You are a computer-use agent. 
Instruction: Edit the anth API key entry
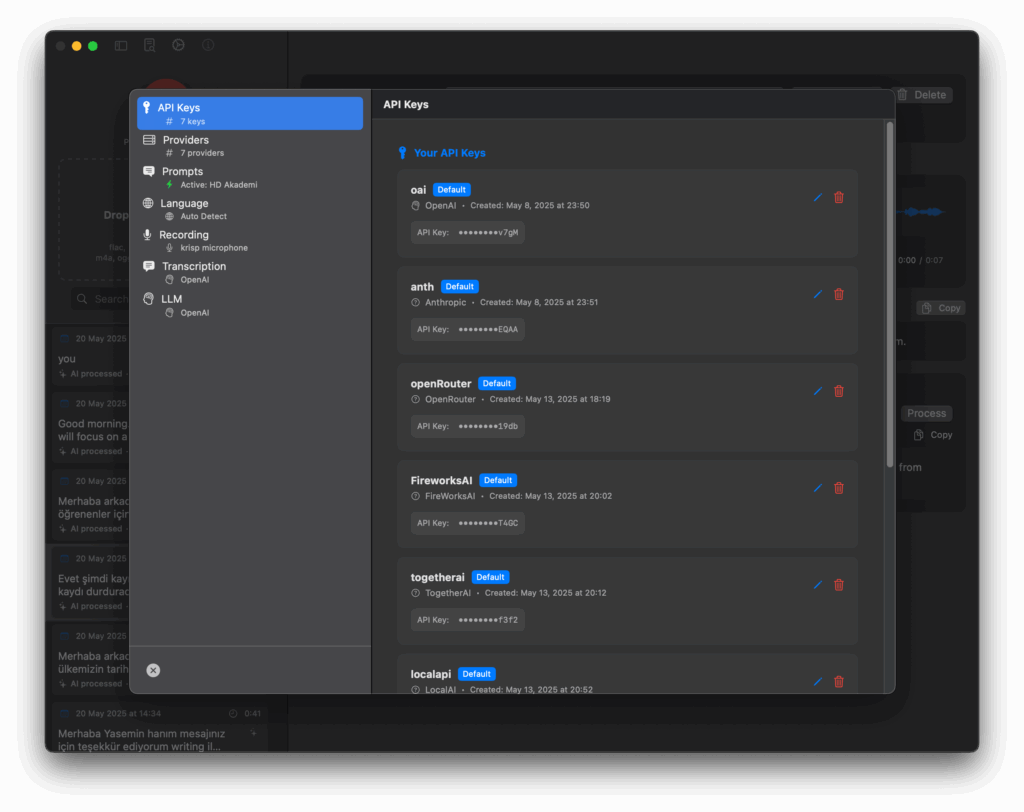coord(818,294)
